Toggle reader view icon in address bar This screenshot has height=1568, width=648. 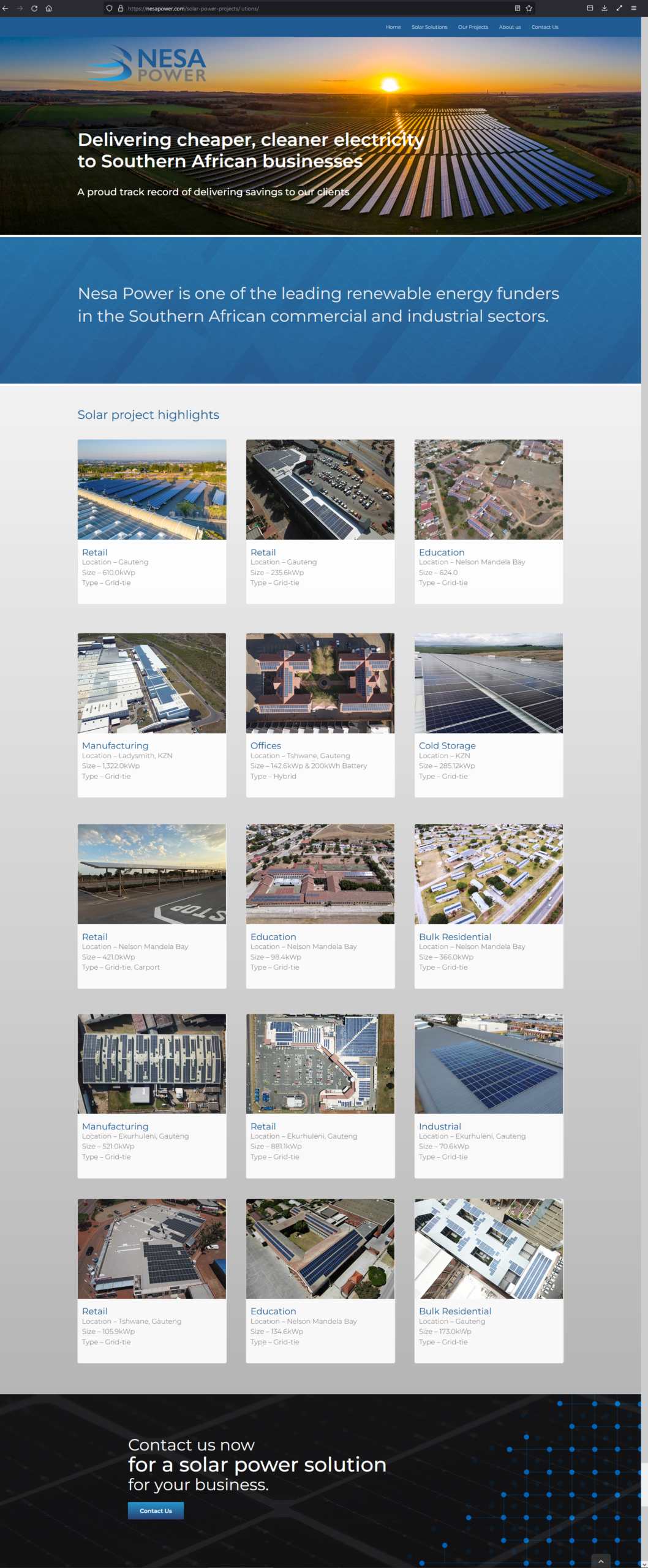(x=518, y=8)
